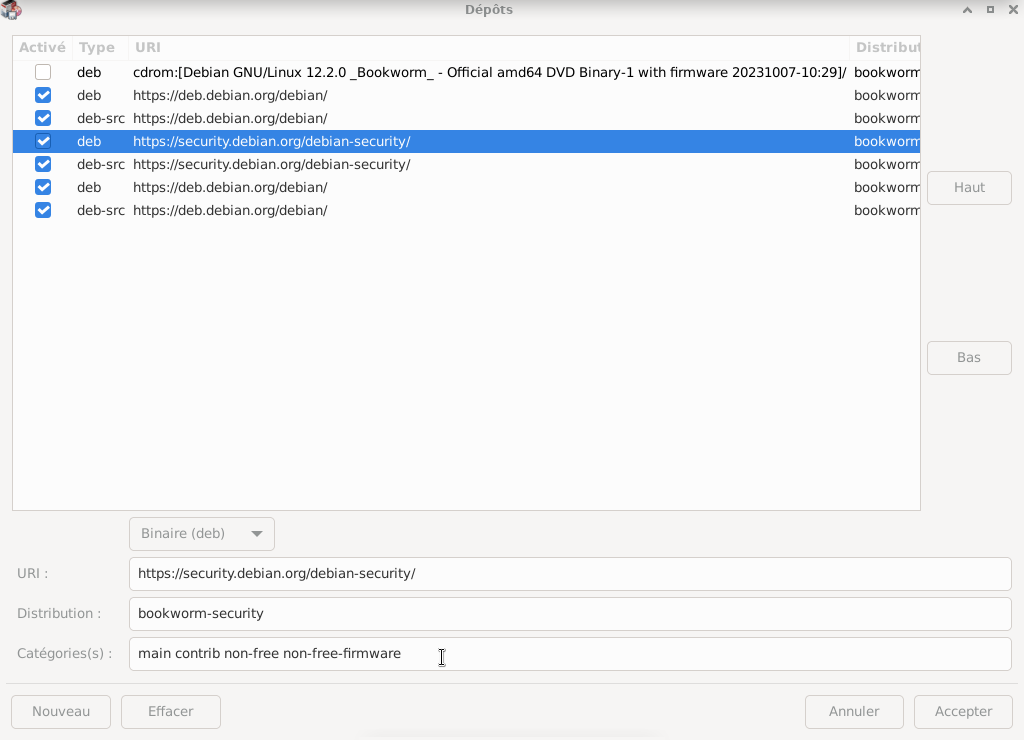Focus the URI input field

coord(570,573)
